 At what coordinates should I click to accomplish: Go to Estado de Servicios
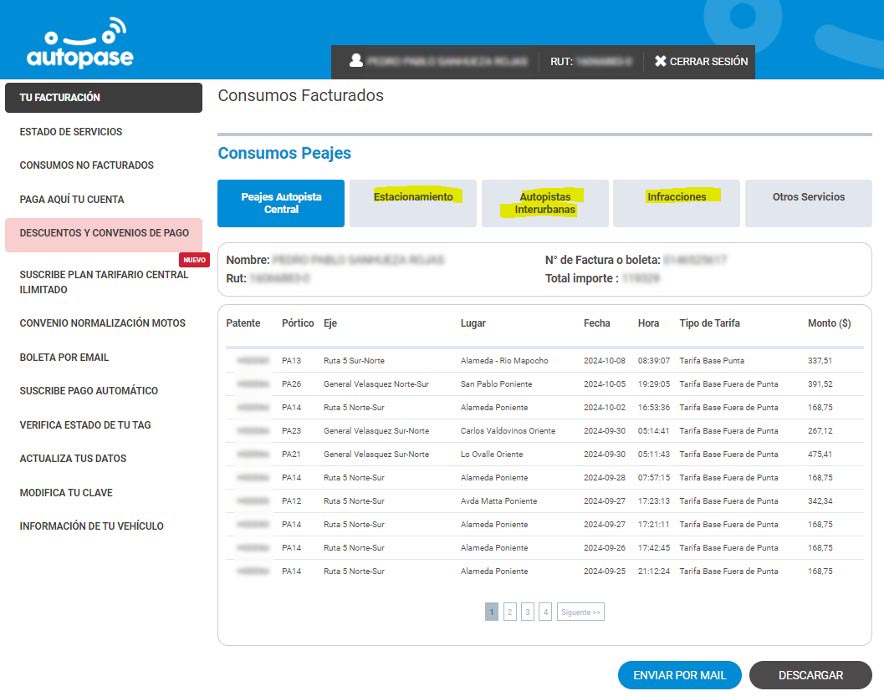[x=71, y=132]
